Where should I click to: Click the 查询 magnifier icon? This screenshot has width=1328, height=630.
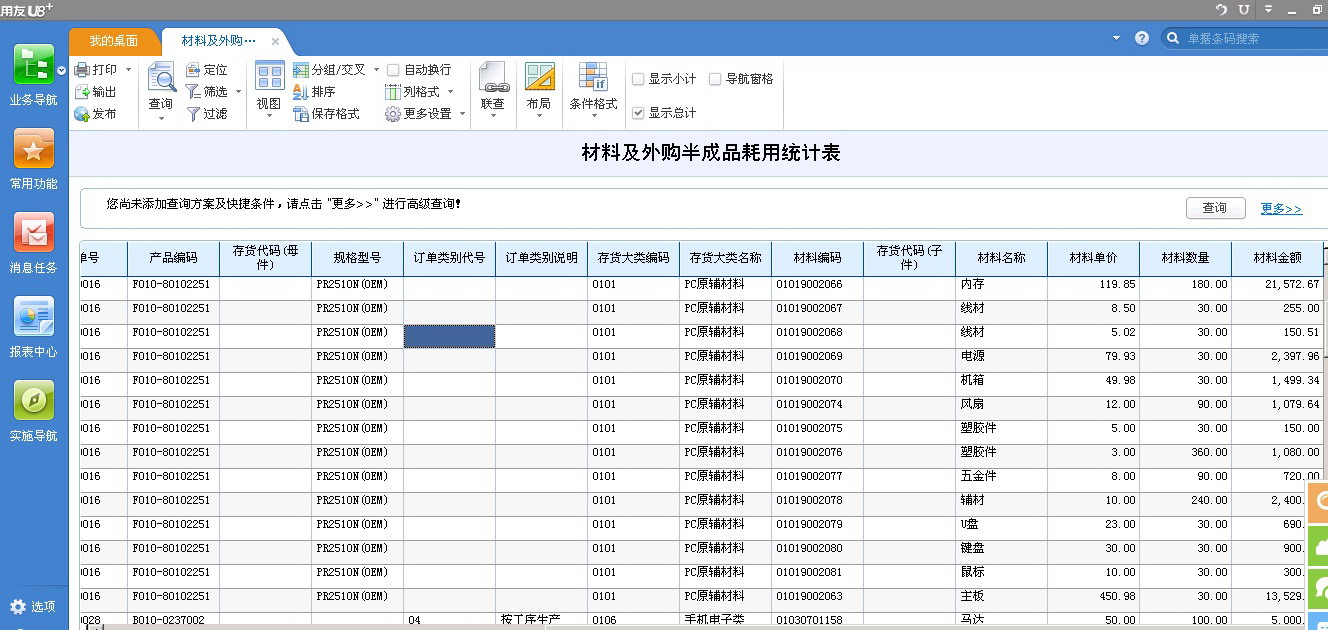(x=160, y=77)
